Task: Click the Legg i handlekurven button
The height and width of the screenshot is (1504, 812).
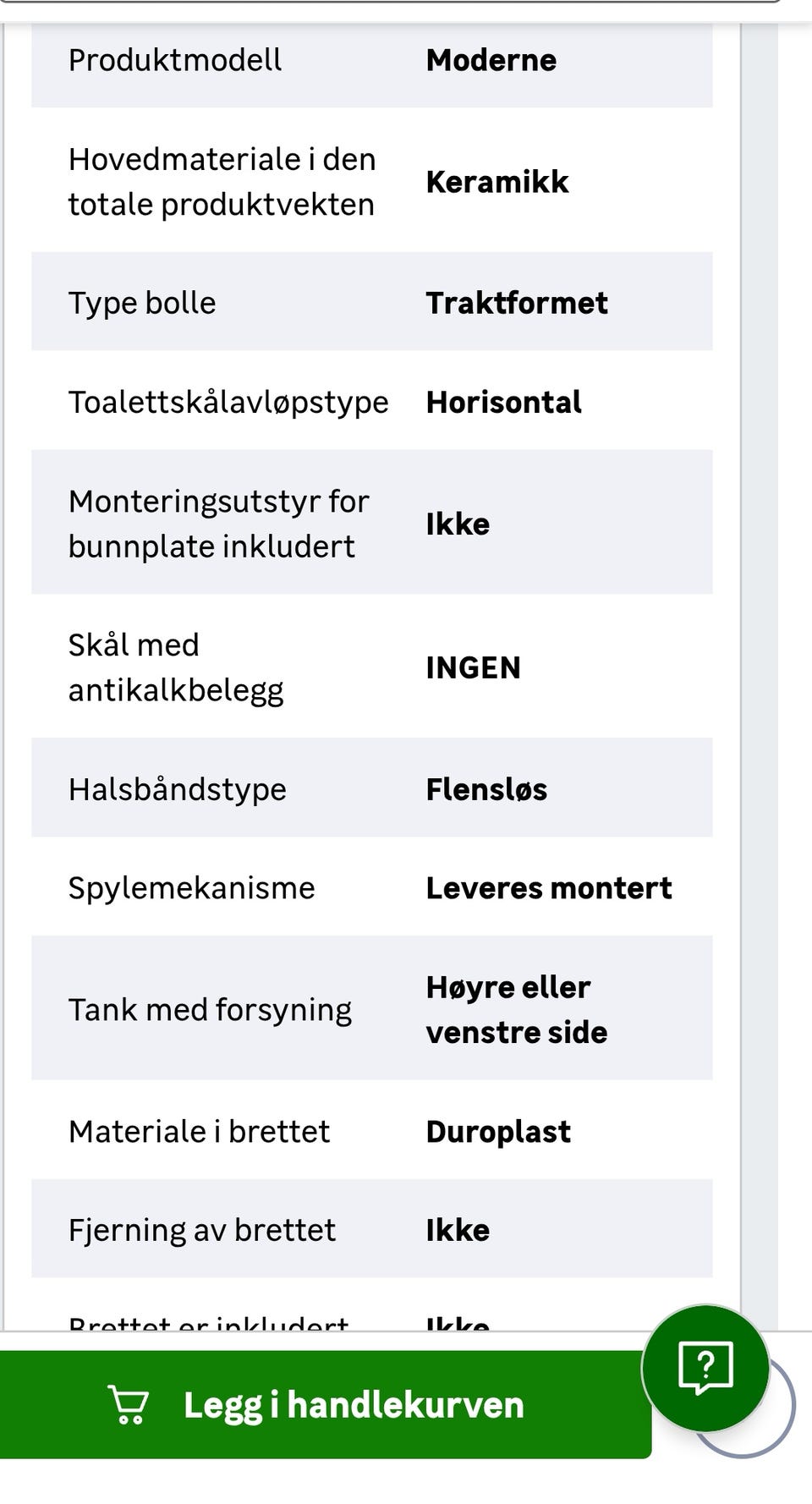Action: (x=326, y=1404)
